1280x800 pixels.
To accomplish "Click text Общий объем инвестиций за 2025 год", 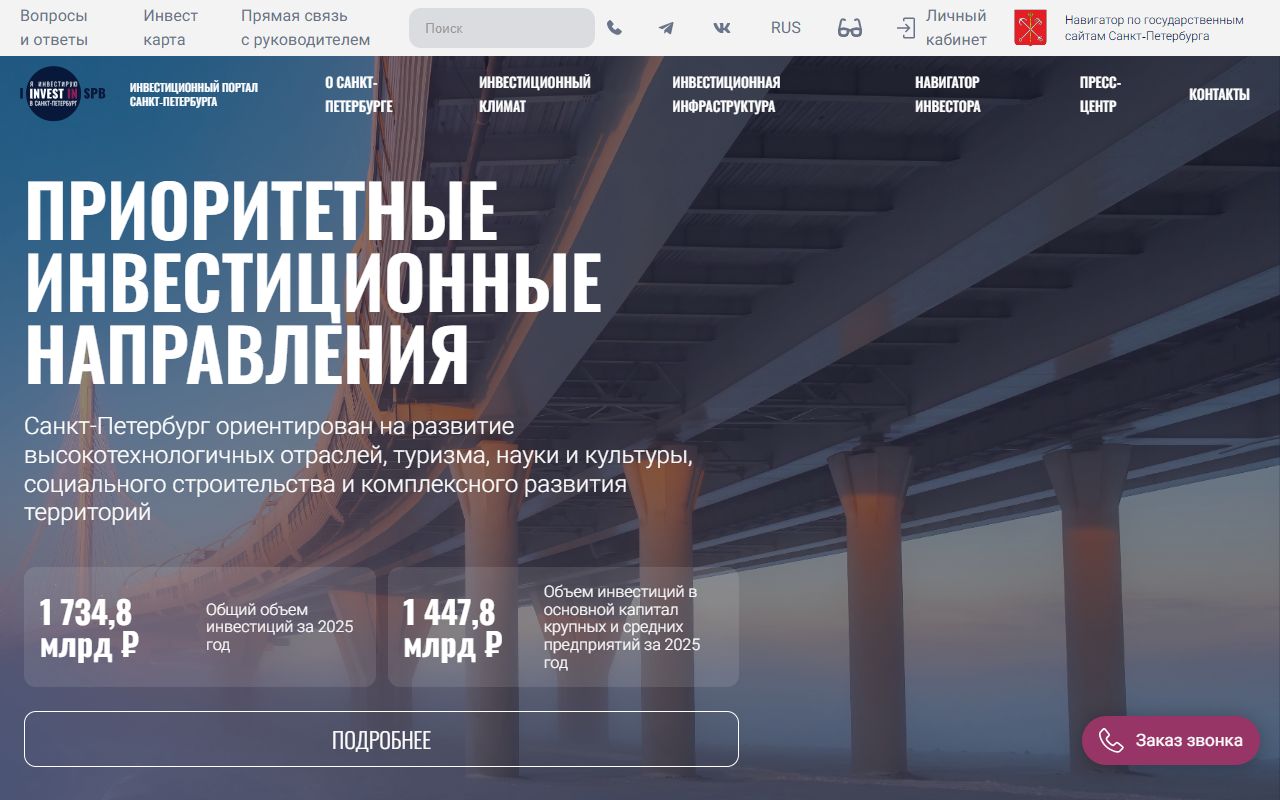I will pyautogui.click(x=280, y=627).
